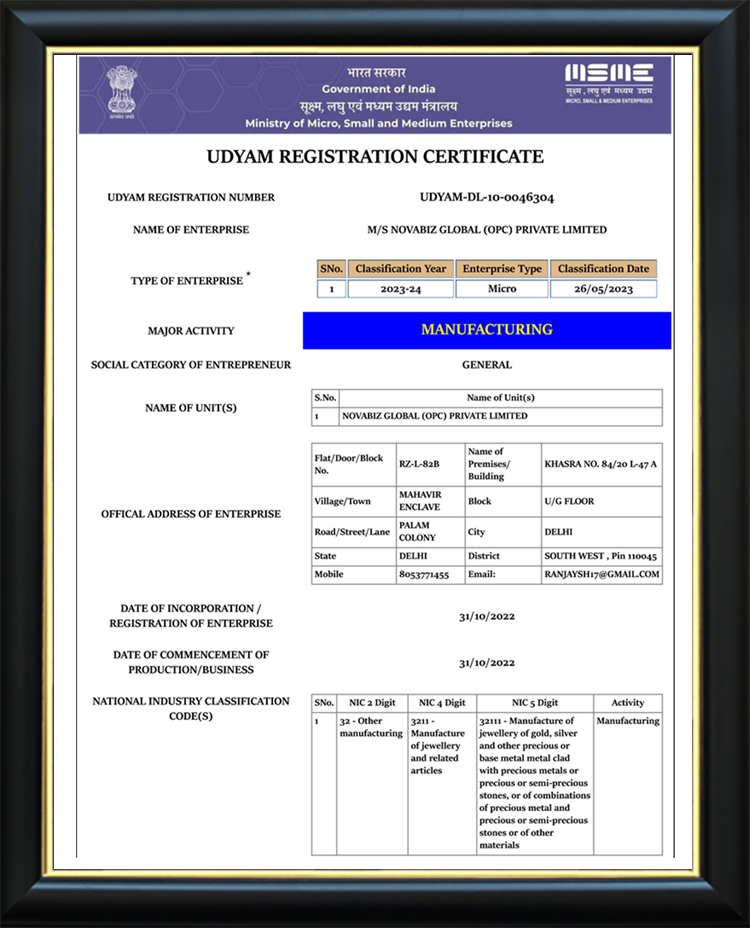Click the 'Activity' column header
Screen dimensions: 750x928
(x=628, y=703)
